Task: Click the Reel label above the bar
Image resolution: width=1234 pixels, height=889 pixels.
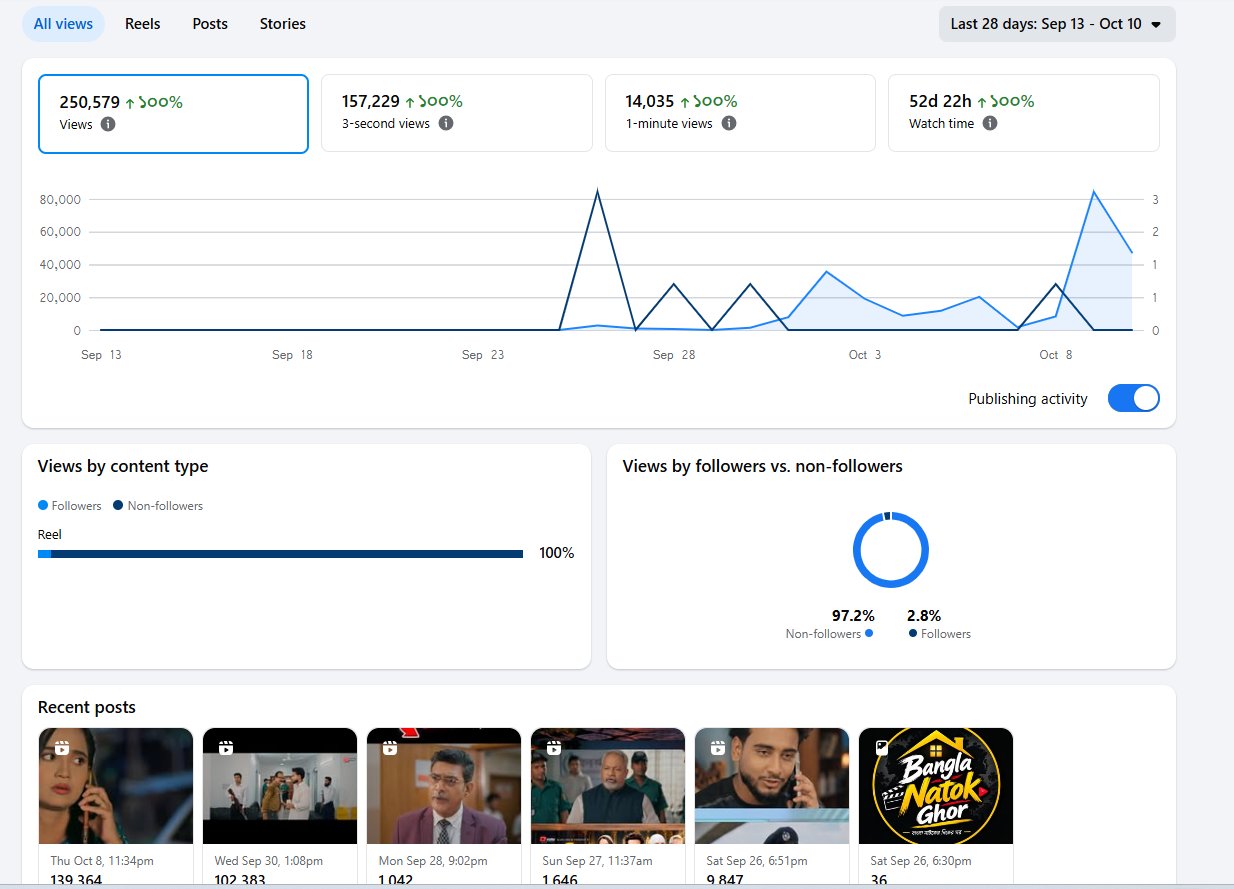Action: (x=50, y=535)
